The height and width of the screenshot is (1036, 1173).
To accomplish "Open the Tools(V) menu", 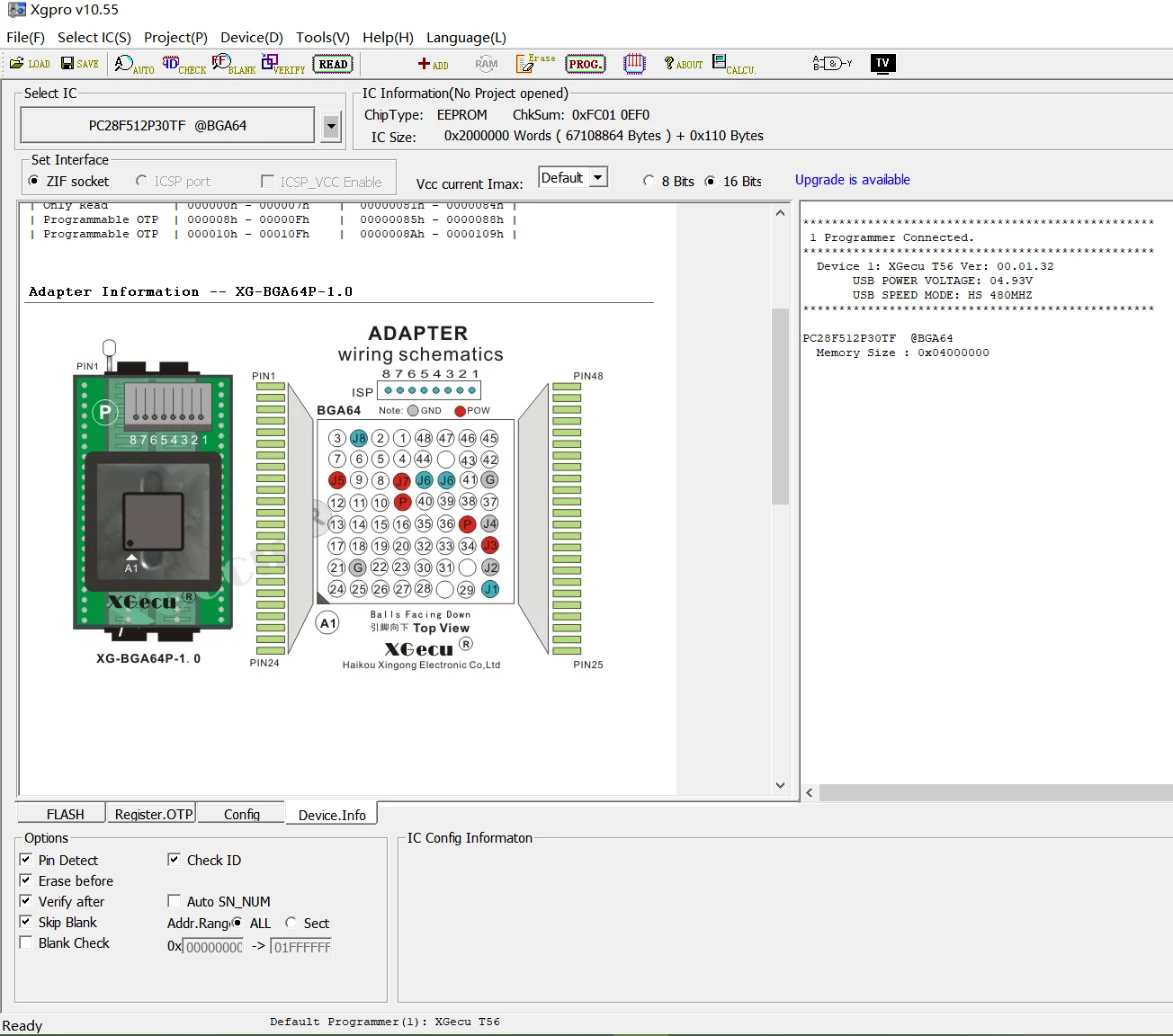I will coord(323,37).
